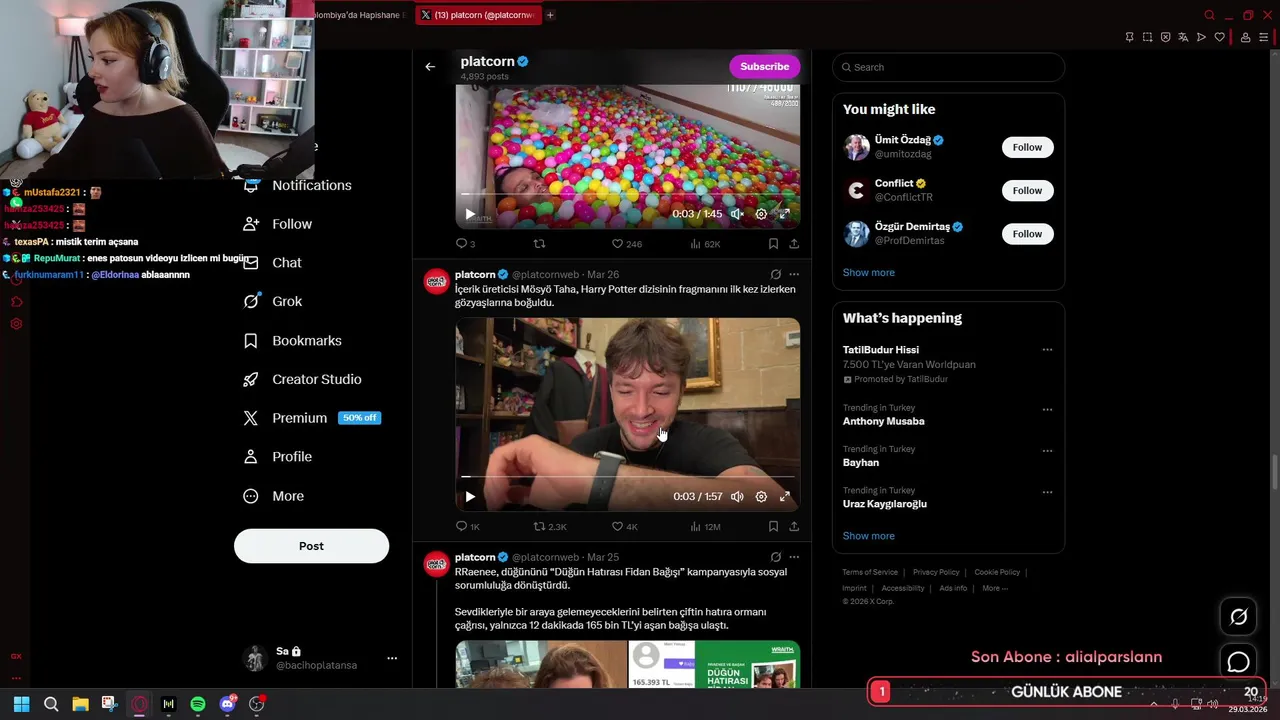The height and width of the screenshot is (720, 1280).
Task: Open options for Anthony Musaba trend
Action: (1047, 410)
